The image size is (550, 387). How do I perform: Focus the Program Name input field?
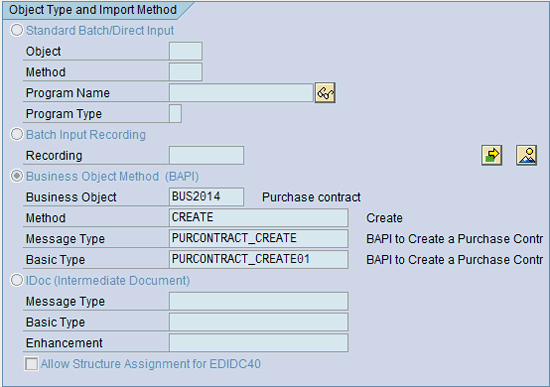(241, 93)
